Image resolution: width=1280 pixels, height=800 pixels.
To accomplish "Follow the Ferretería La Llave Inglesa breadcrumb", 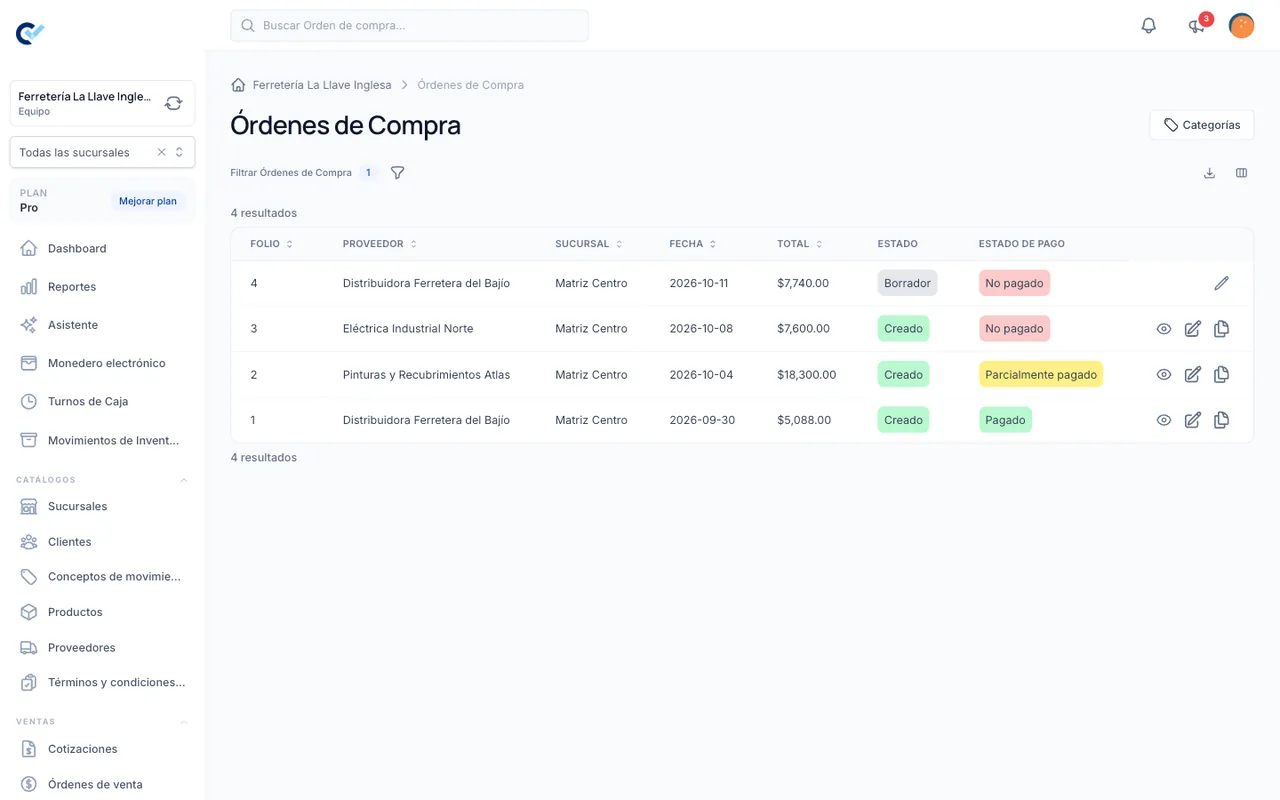I will point(322,85).
